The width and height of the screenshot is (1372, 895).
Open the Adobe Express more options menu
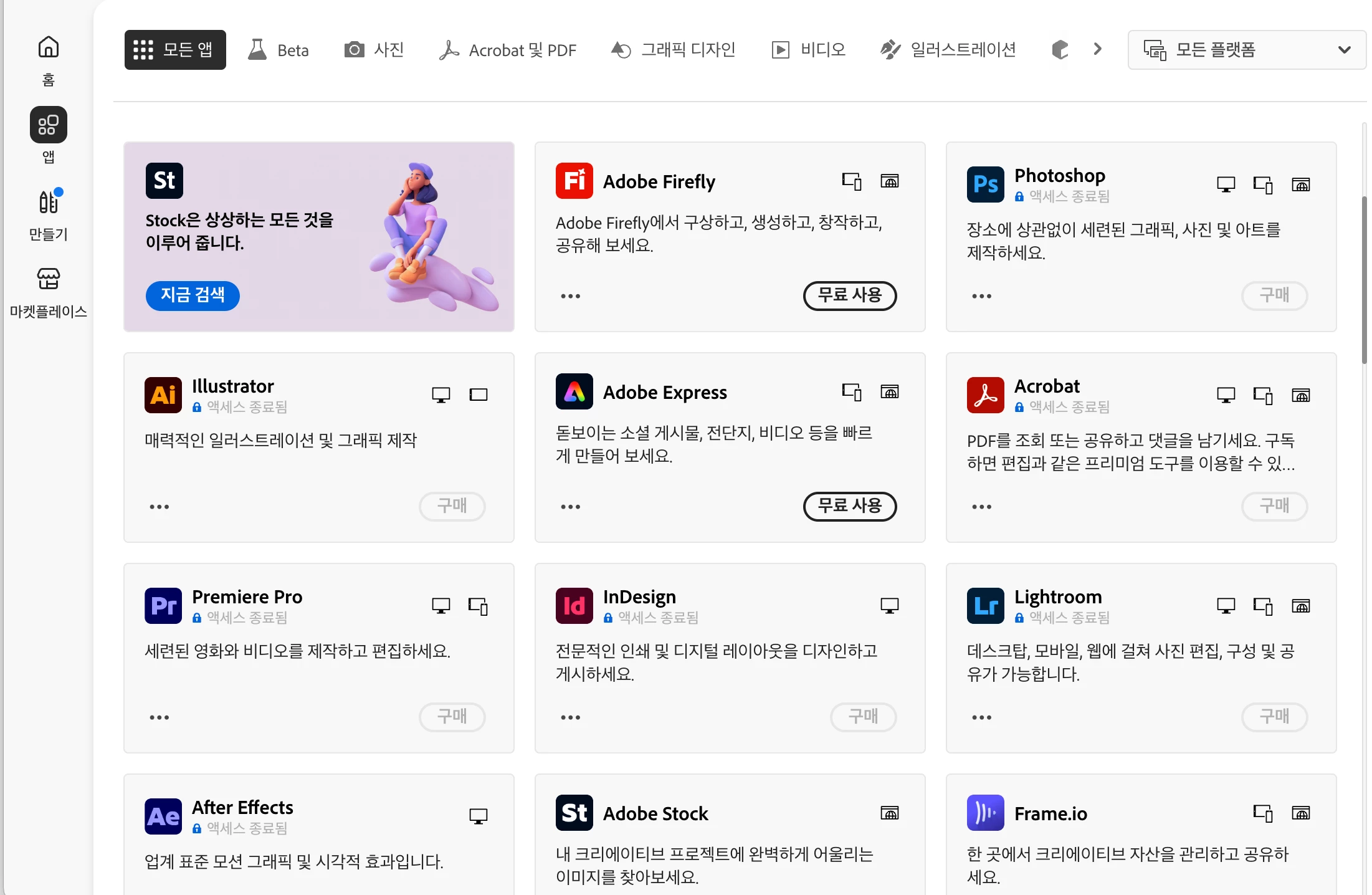pos(570,507)
